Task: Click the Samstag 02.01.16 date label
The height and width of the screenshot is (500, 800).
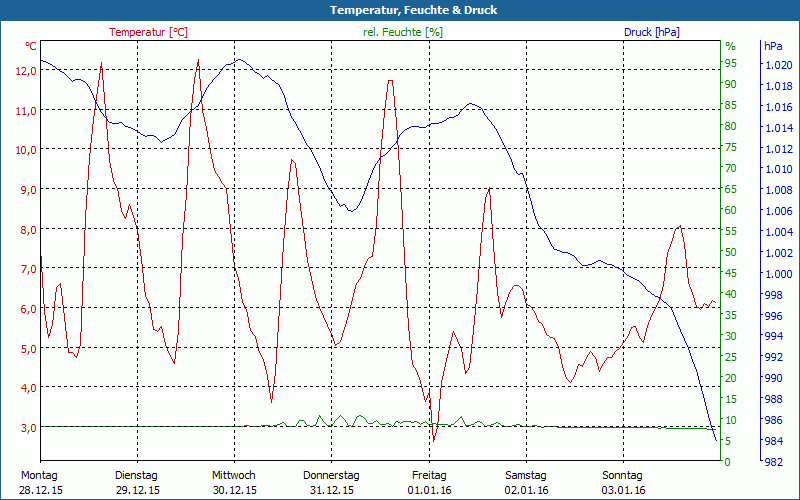Action: (526, 483)
